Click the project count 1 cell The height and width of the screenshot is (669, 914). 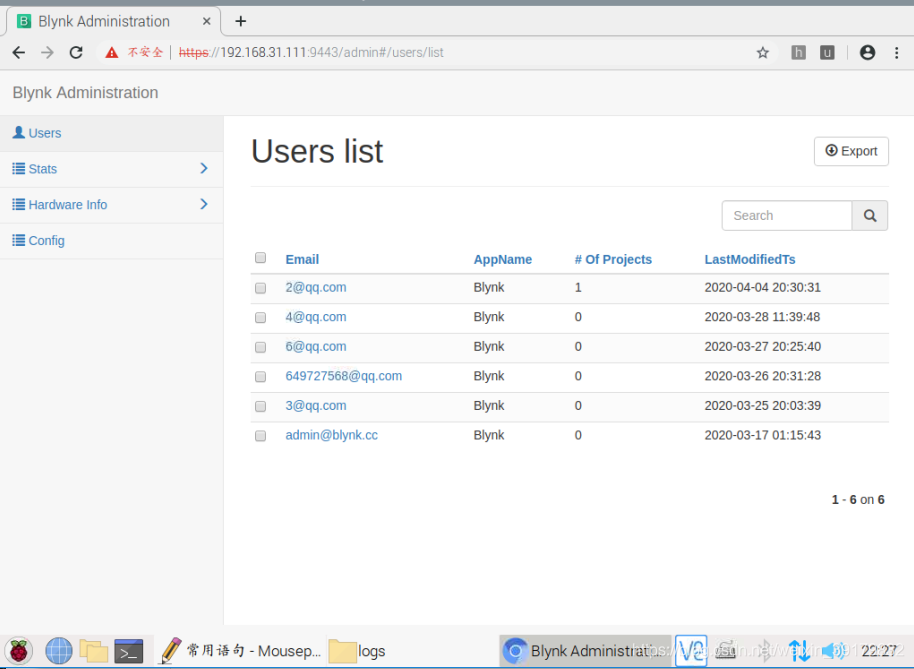click(578, 287)
